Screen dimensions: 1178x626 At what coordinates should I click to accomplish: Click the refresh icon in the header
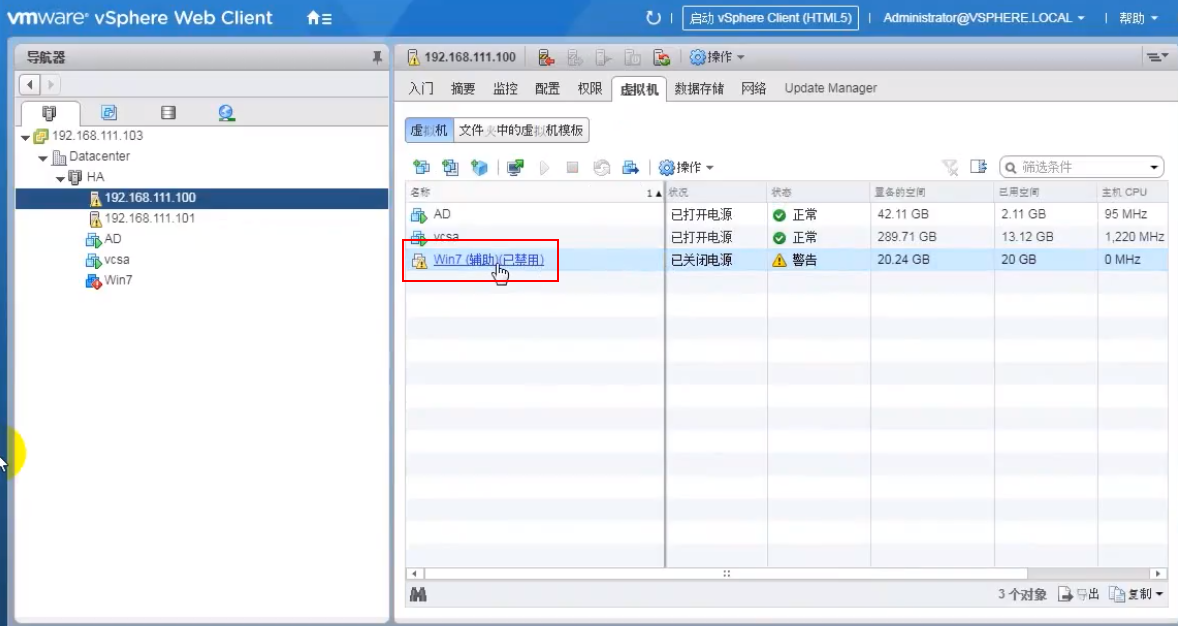click(x=653, y=18)
